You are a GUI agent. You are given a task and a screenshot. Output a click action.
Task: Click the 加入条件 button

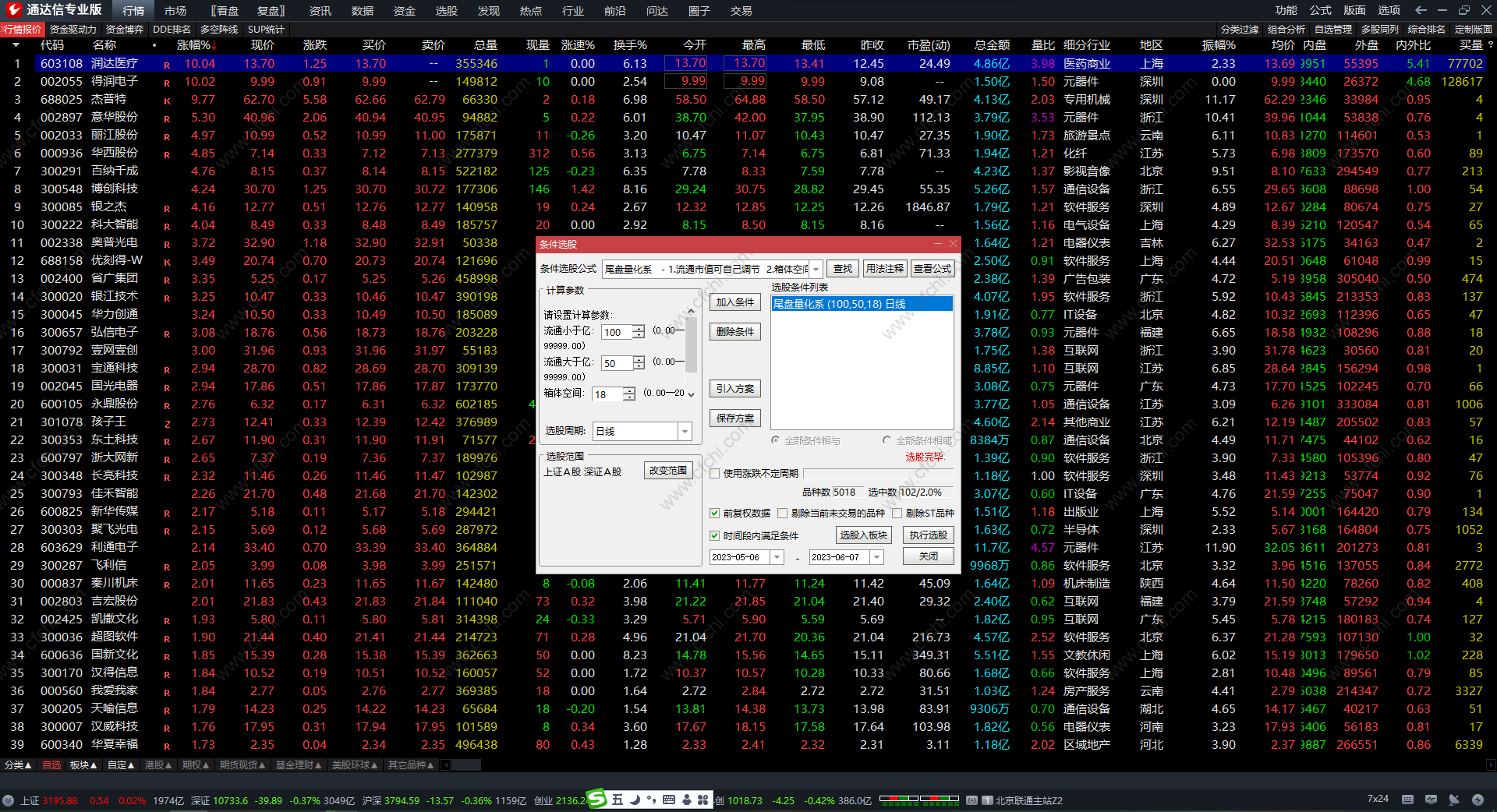(x=734, y=302)
